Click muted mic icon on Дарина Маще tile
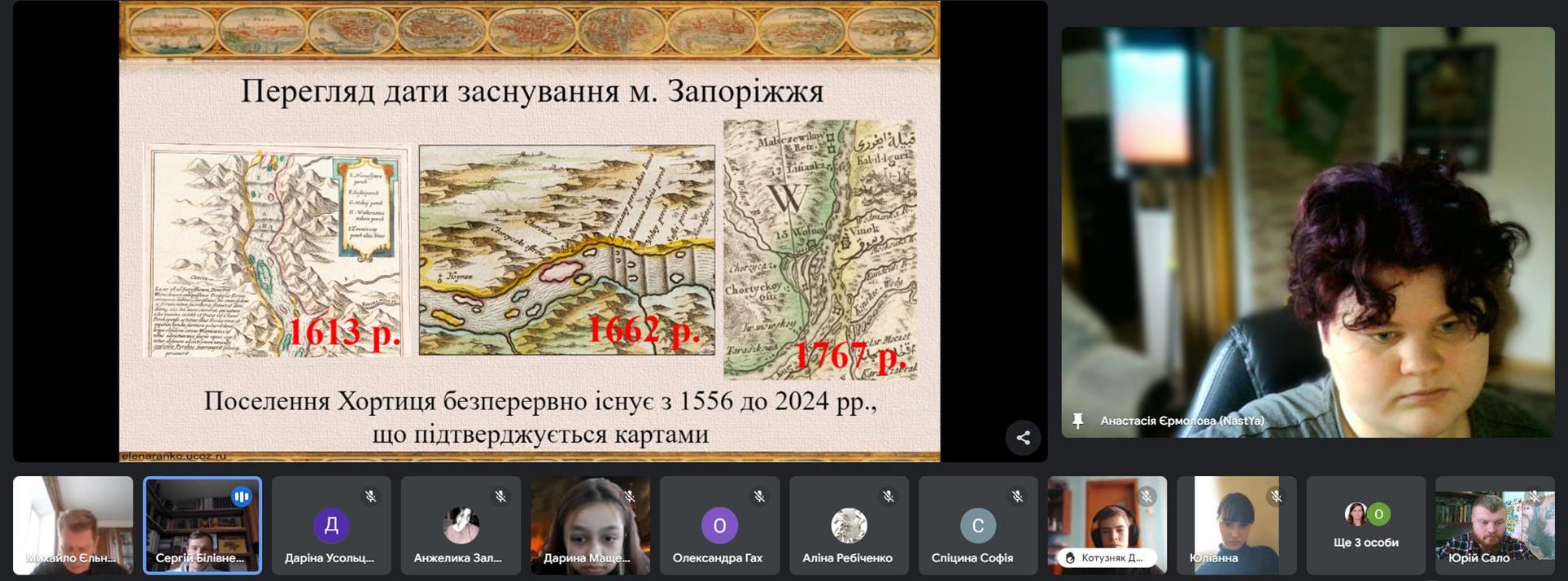 tap(629, 496)
